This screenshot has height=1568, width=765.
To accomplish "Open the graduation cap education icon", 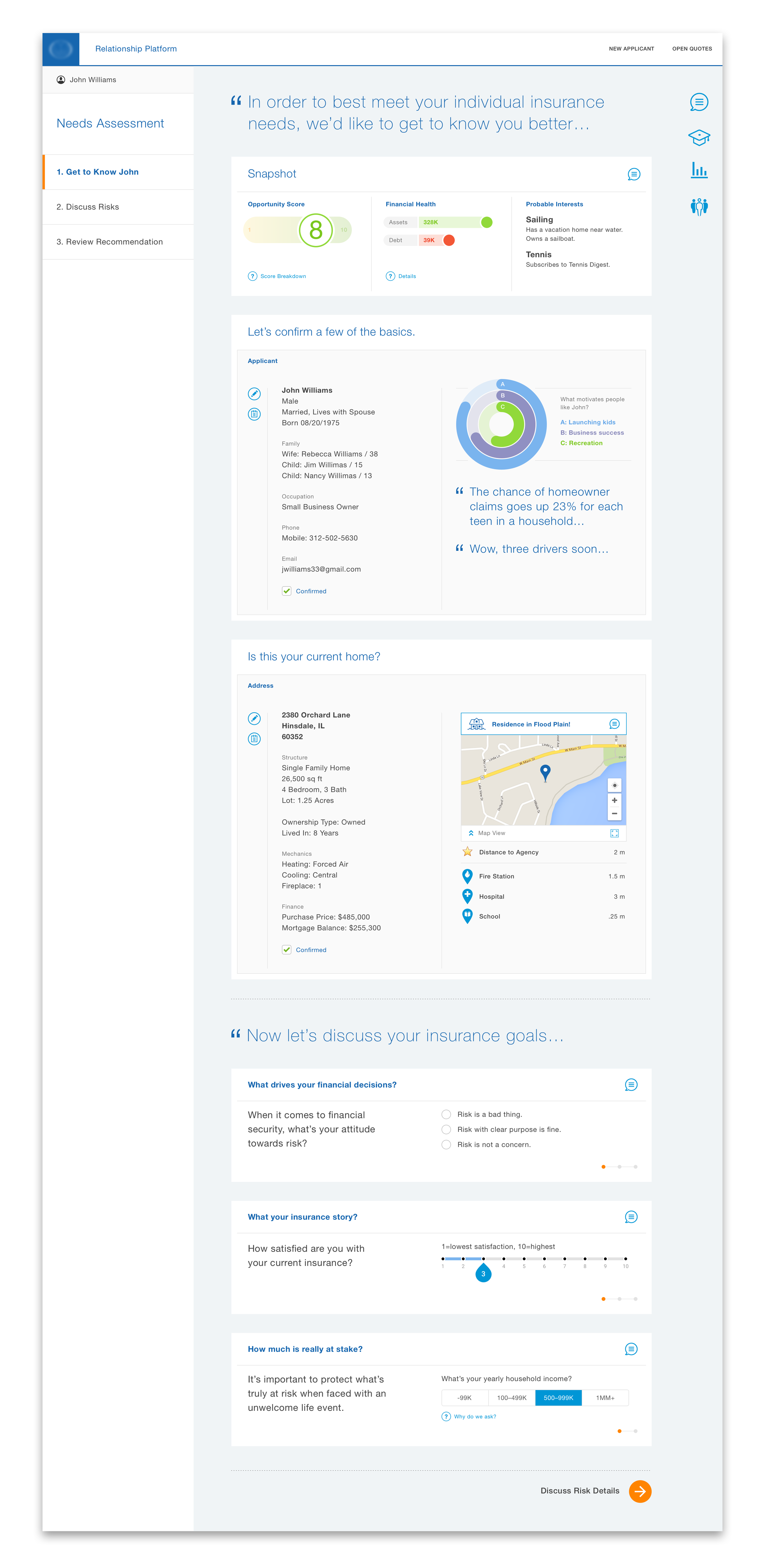I will 699,138.
